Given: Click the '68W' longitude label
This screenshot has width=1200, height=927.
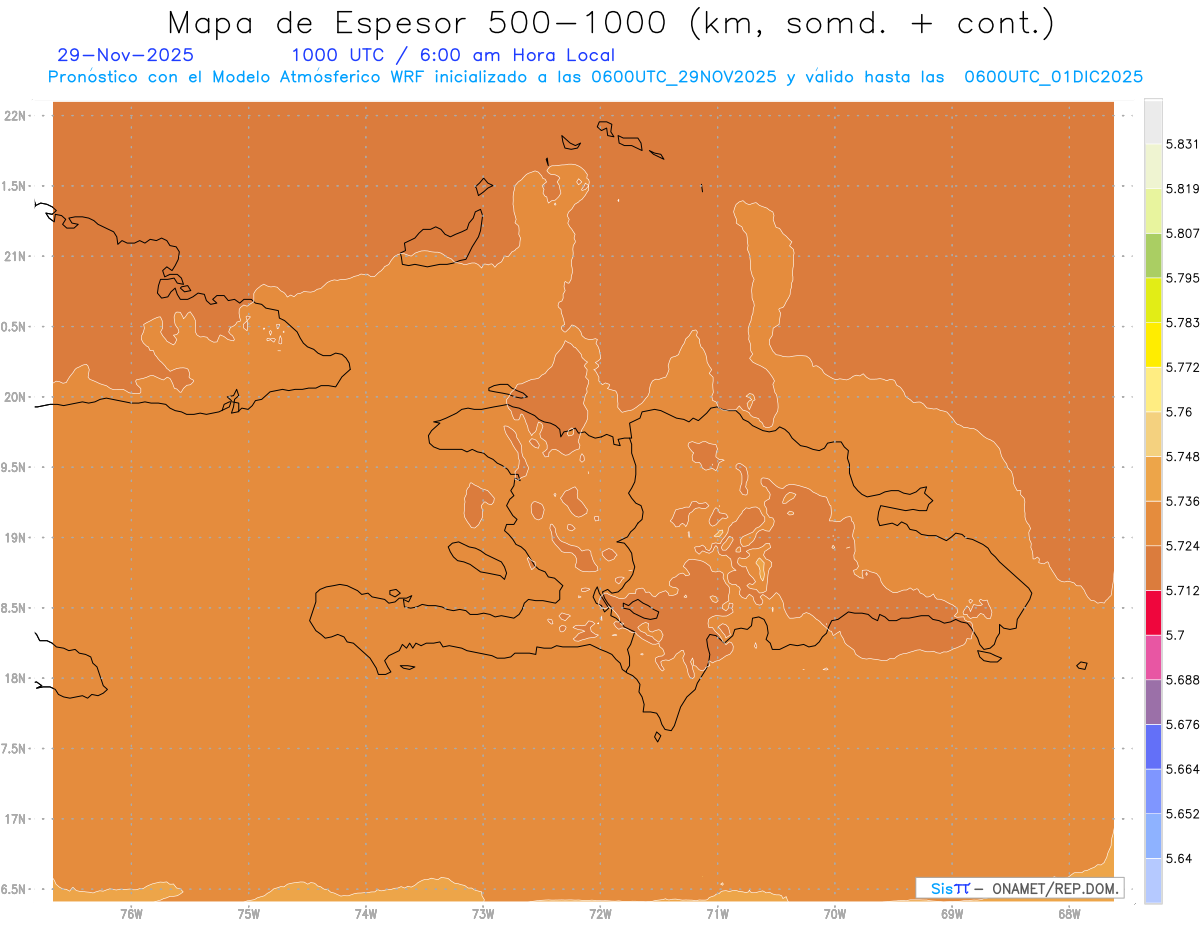Looking at the screenshot, I should pos(1069,914).
